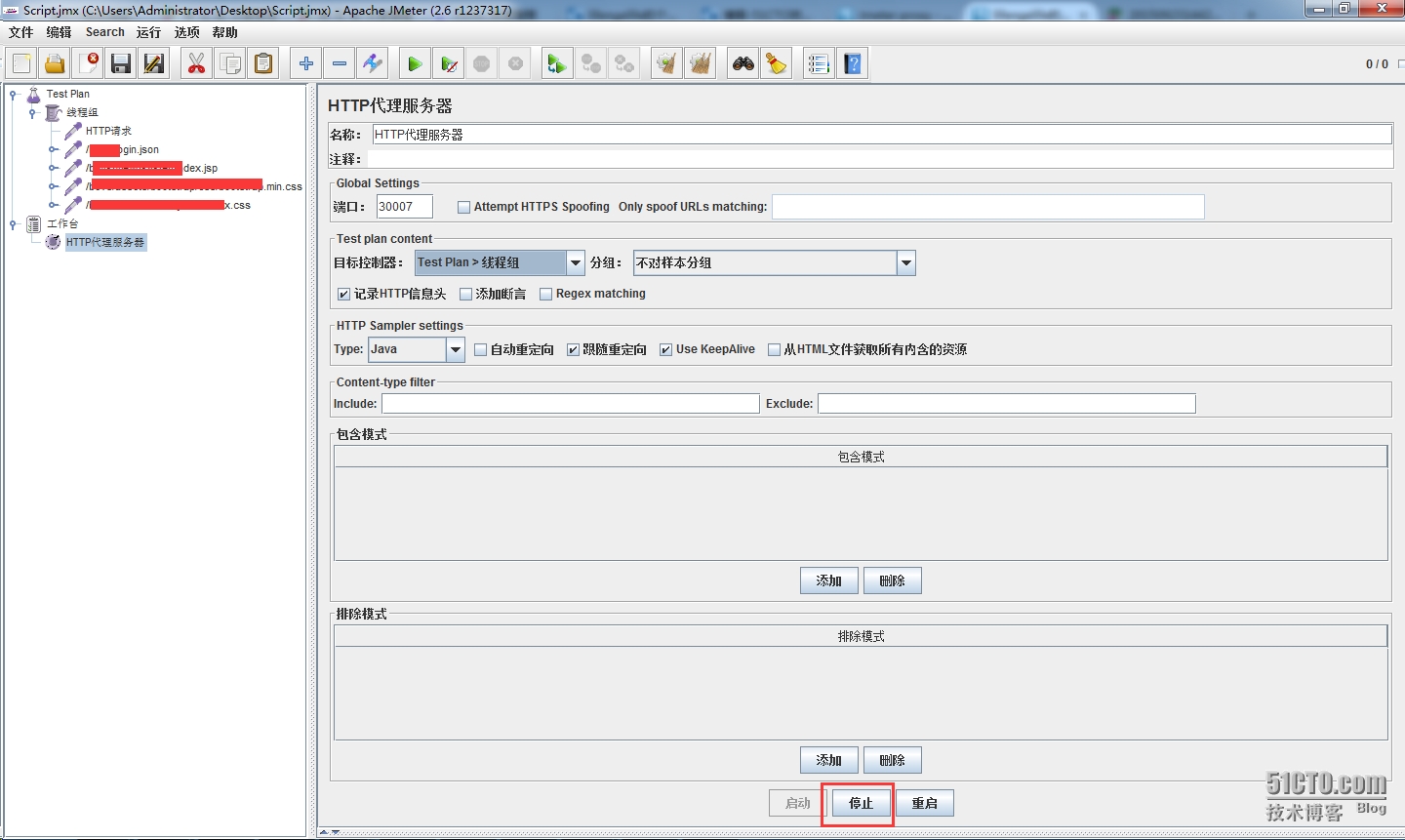
Task: Click the New test plan icon
Action: point(21,64)
